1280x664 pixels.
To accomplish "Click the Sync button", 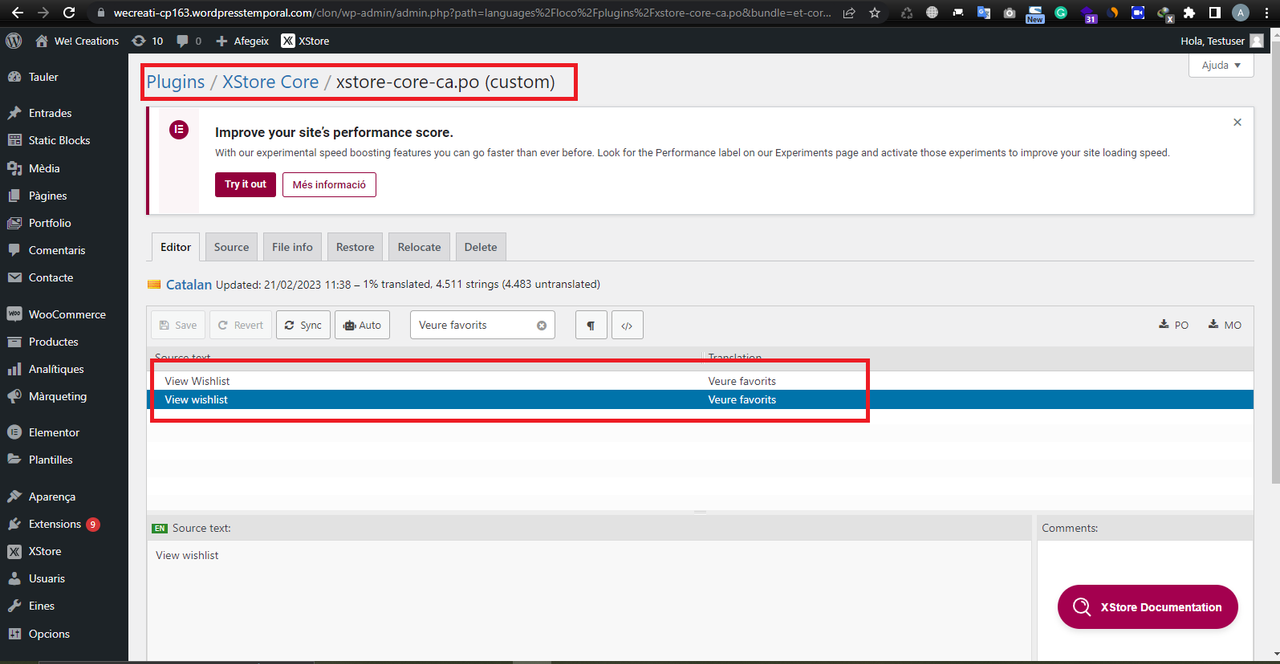I will pos(303,325).
